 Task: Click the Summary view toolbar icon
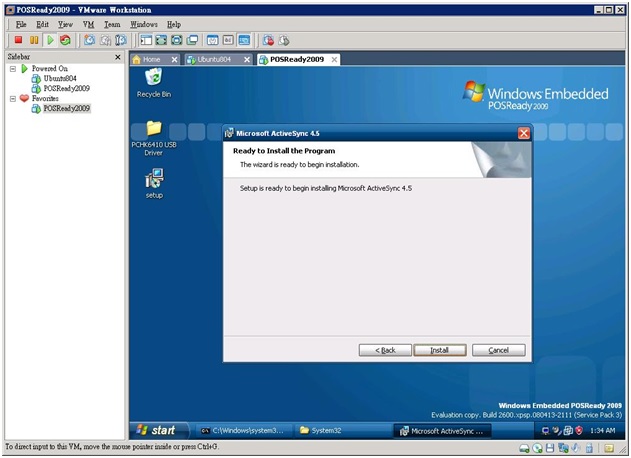coord(212,40)
